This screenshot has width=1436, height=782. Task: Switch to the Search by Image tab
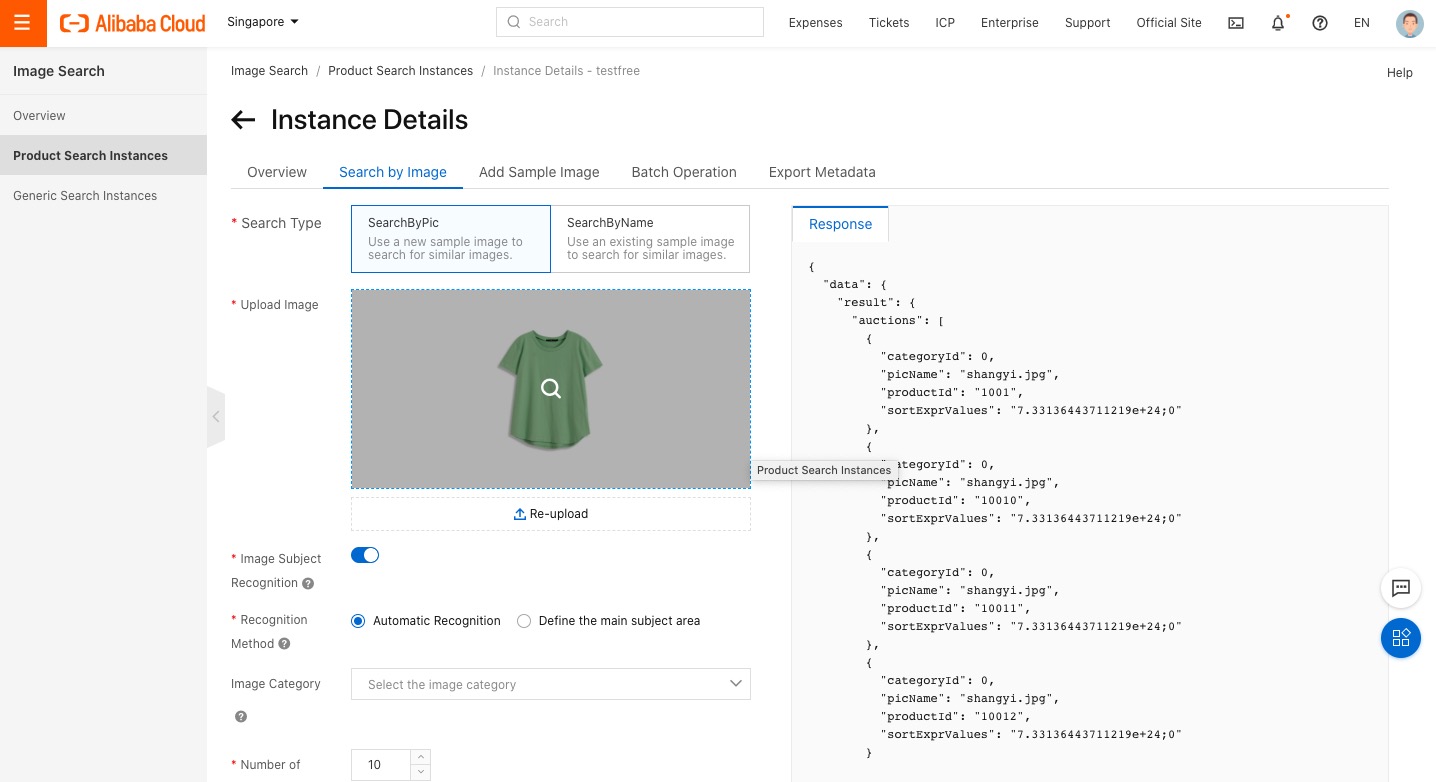click(x=393, y=172)
